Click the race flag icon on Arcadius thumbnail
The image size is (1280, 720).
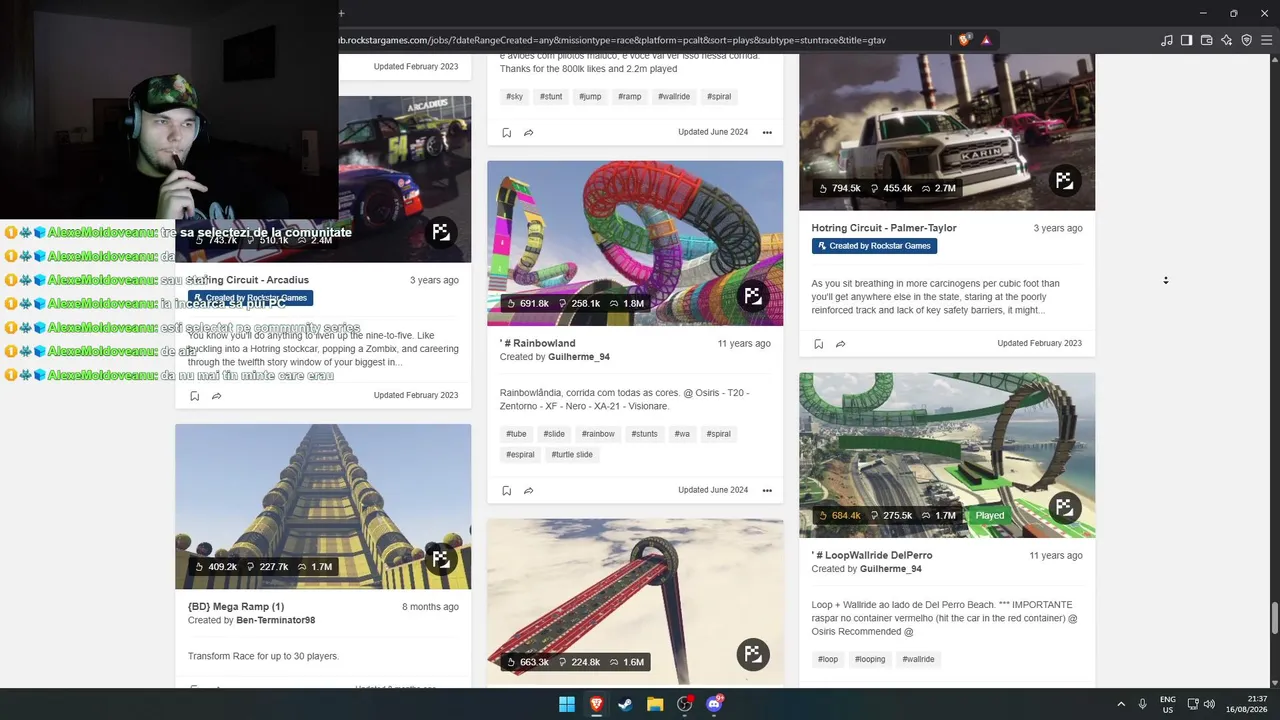(441, 232)
